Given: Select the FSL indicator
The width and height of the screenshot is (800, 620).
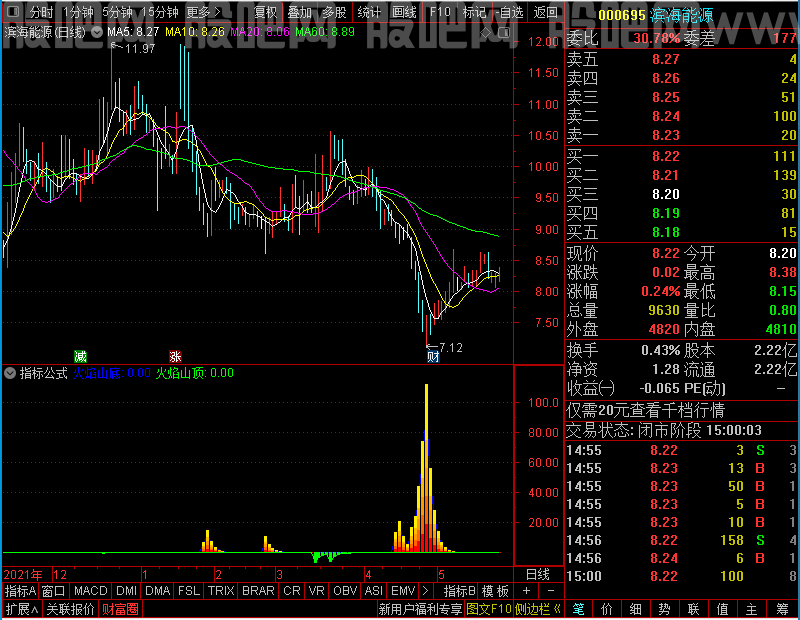Looking at the screenshot, I should pyautogui.click(x=189, y=591).
